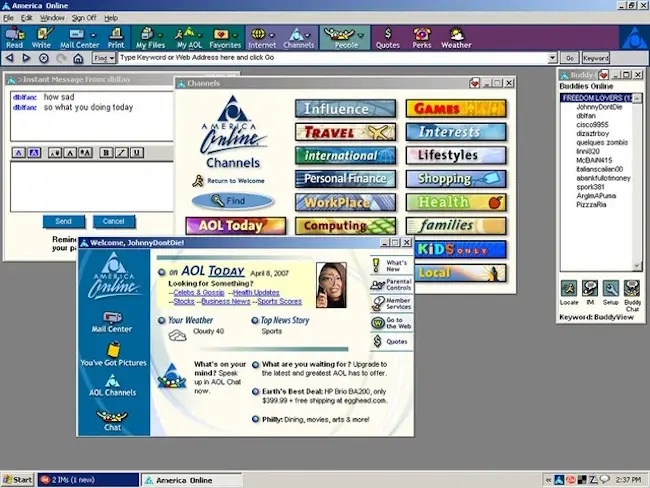Viewport: 650px width, 488px height.
Task: Change background color in Instant Message toolbar
Action: pyautogui.click(x=34, y=153)
